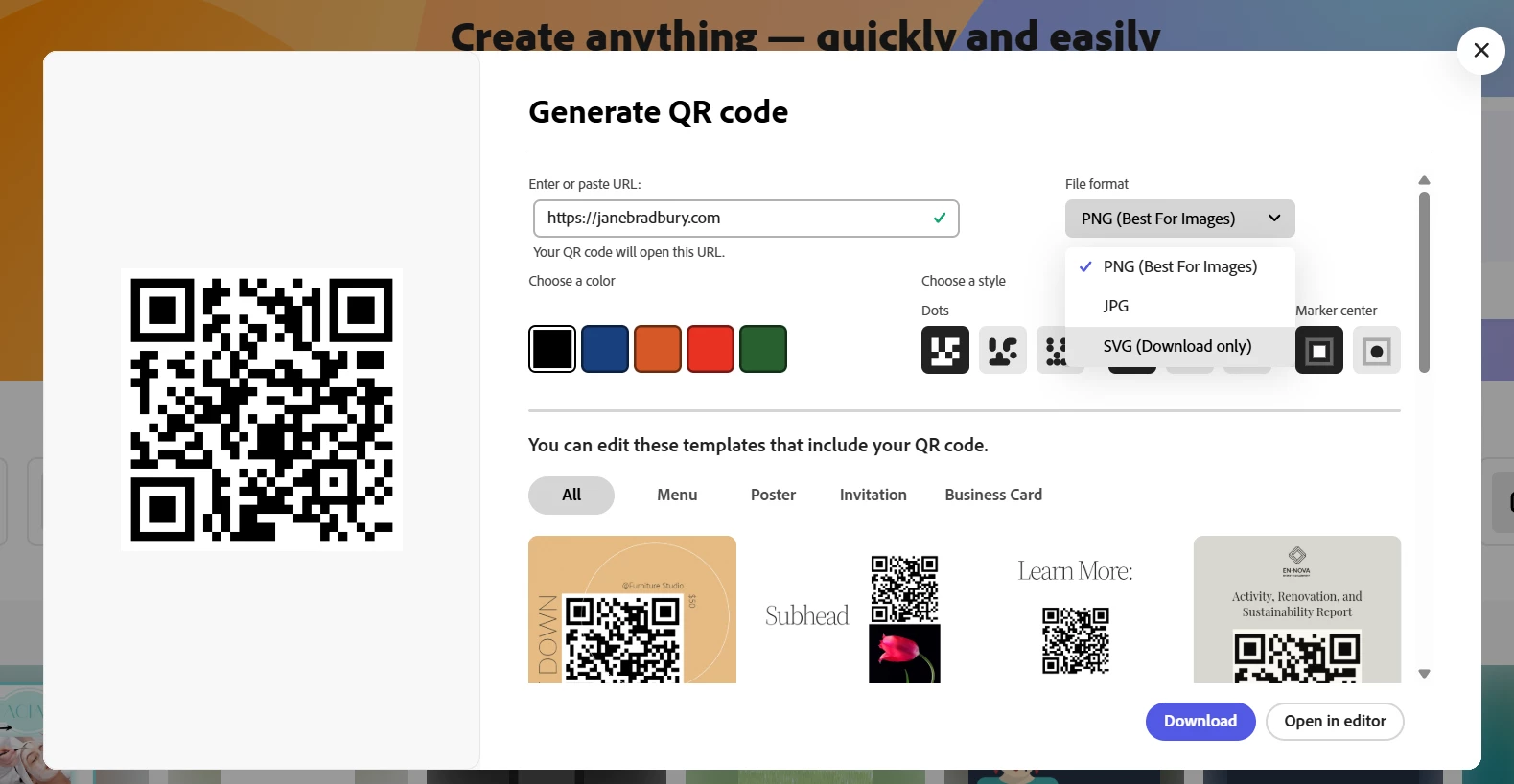The width and height of the screenshot is (1514, 784).
Task: Open the Subhead tulip template
Action: [853, 610]
